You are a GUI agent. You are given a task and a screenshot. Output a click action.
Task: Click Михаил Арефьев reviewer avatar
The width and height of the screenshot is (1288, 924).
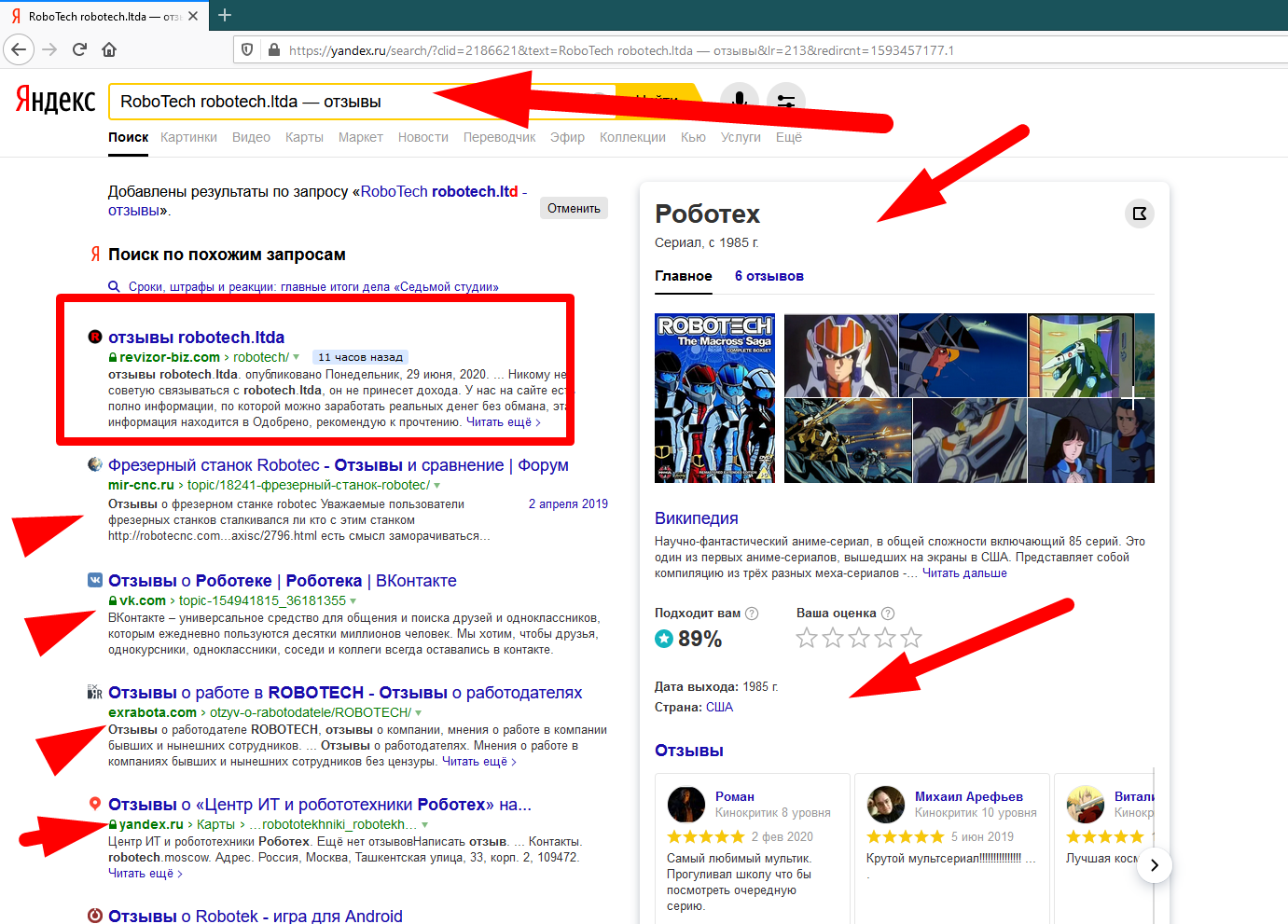click(886, 805)
